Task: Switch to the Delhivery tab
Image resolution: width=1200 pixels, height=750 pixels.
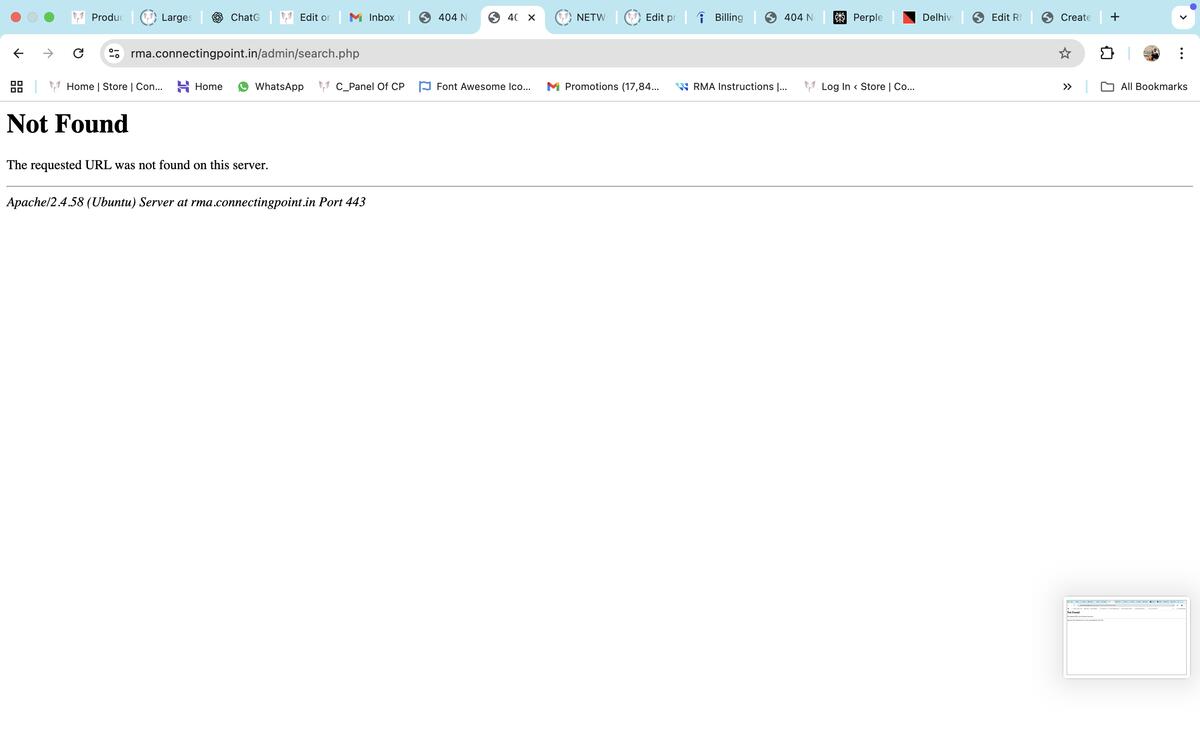Action: pyautogui.click(x=927, y=17)
